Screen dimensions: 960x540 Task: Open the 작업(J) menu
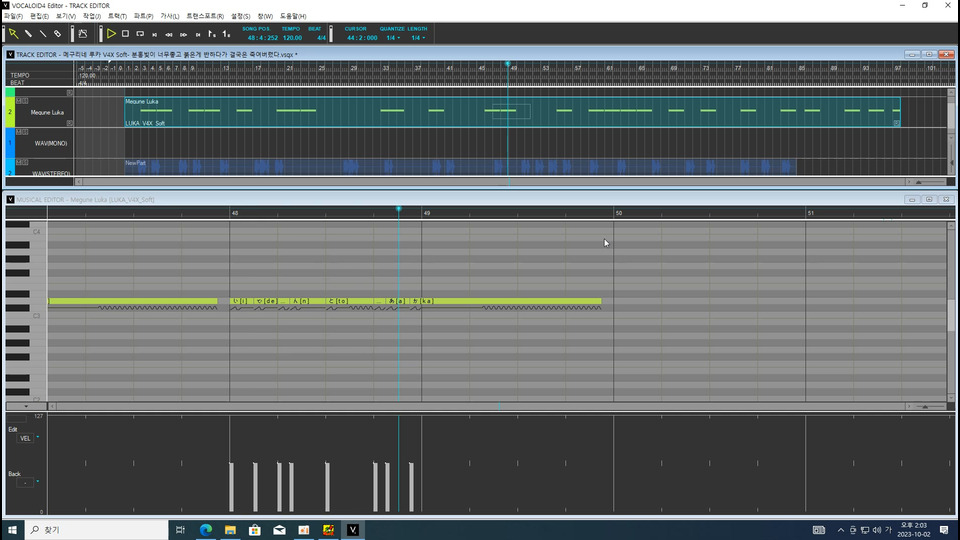click(92, 17)
